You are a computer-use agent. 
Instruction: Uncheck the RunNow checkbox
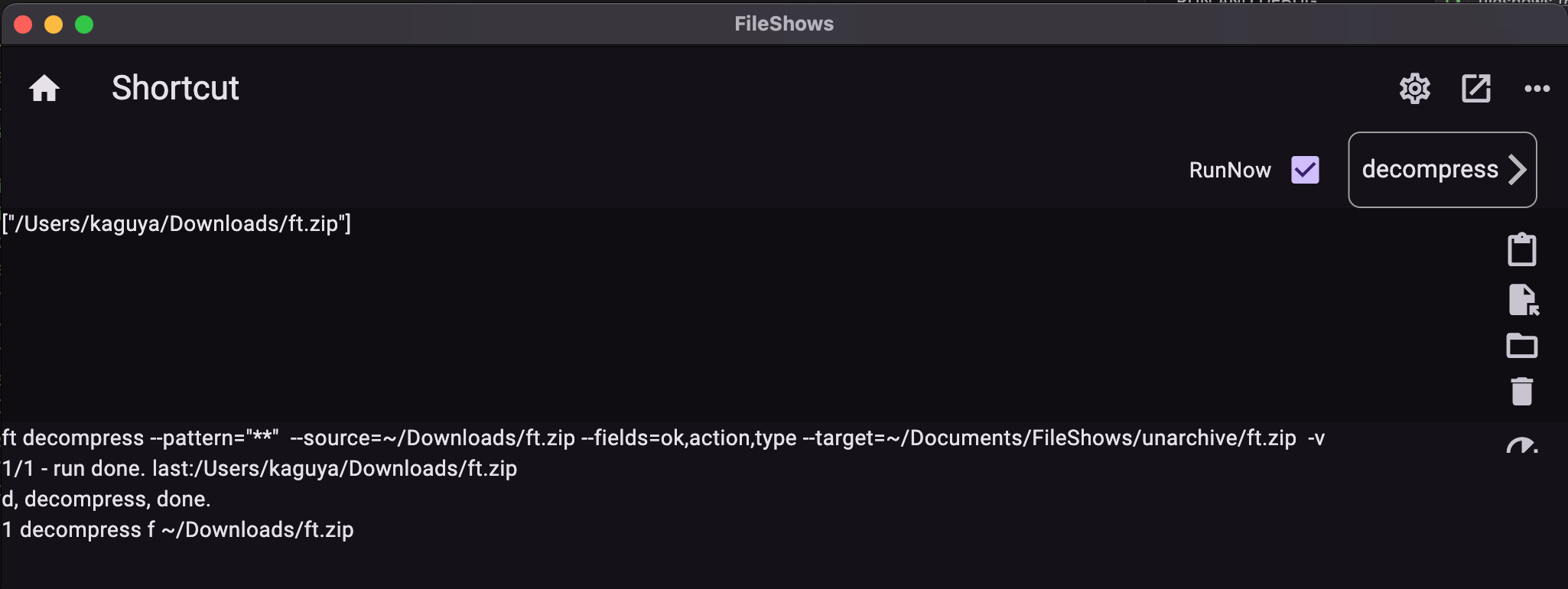[1305, 170]
